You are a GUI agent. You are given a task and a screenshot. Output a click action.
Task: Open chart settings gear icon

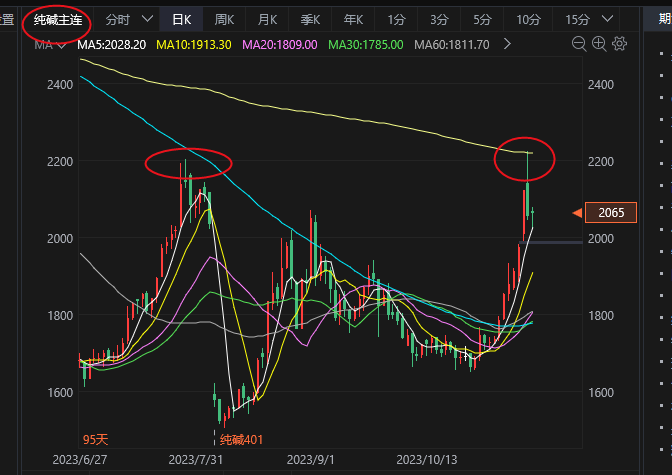pyautogui.click(x=619, y=44)
